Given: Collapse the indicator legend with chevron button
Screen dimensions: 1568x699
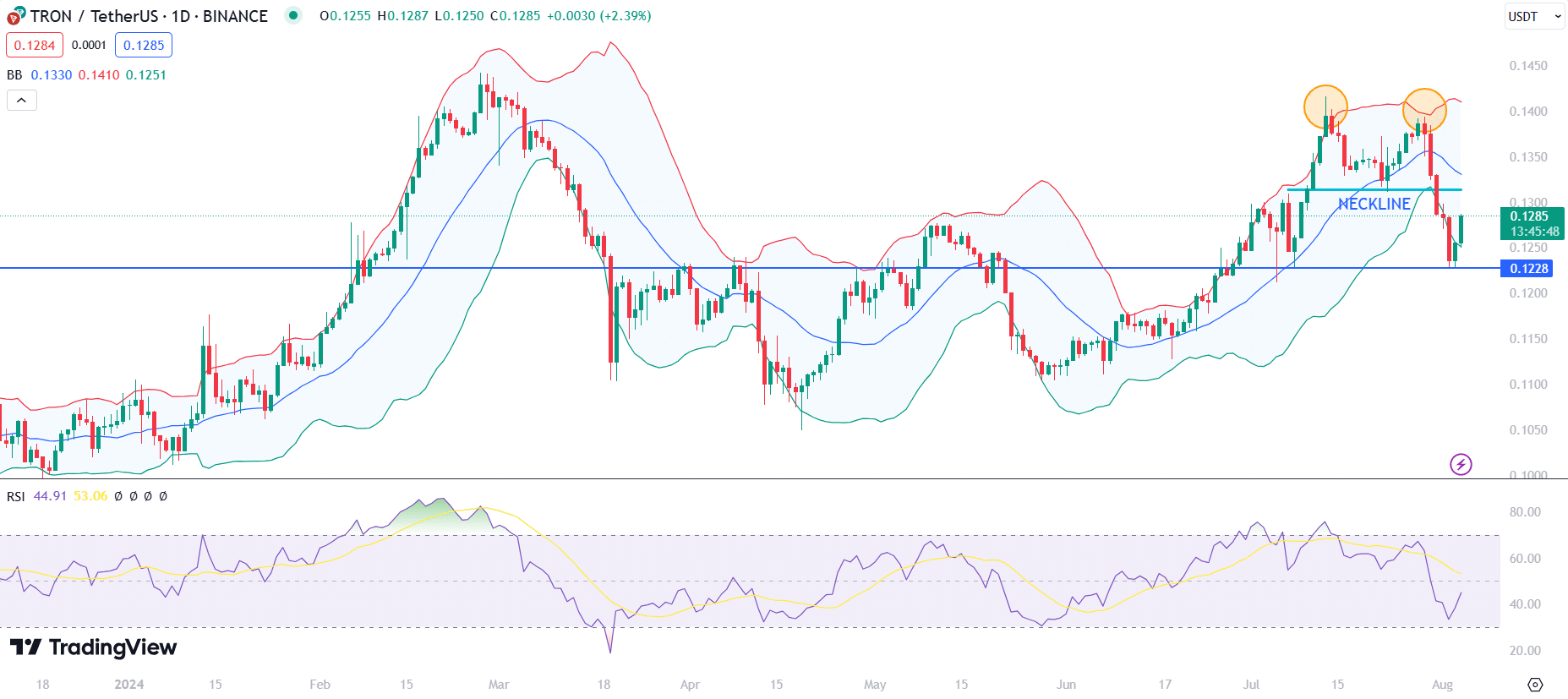Looking at the screenshot, I should point(22,101).
